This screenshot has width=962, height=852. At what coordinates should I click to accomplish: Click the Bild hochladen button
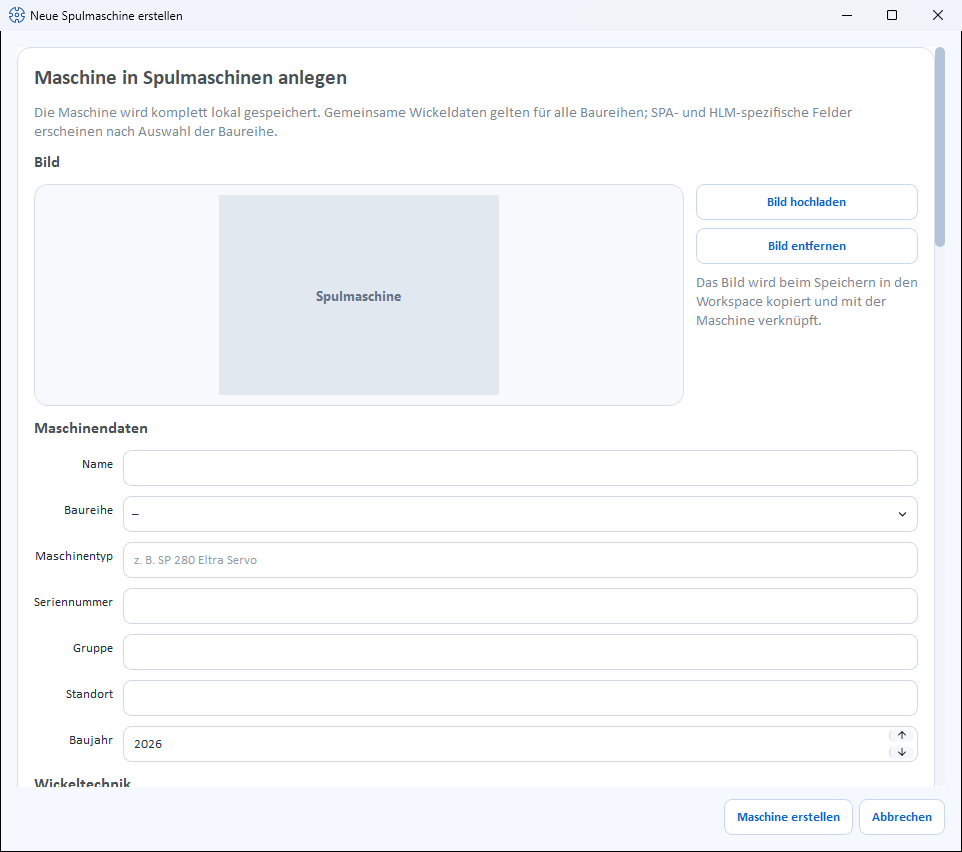806,202
